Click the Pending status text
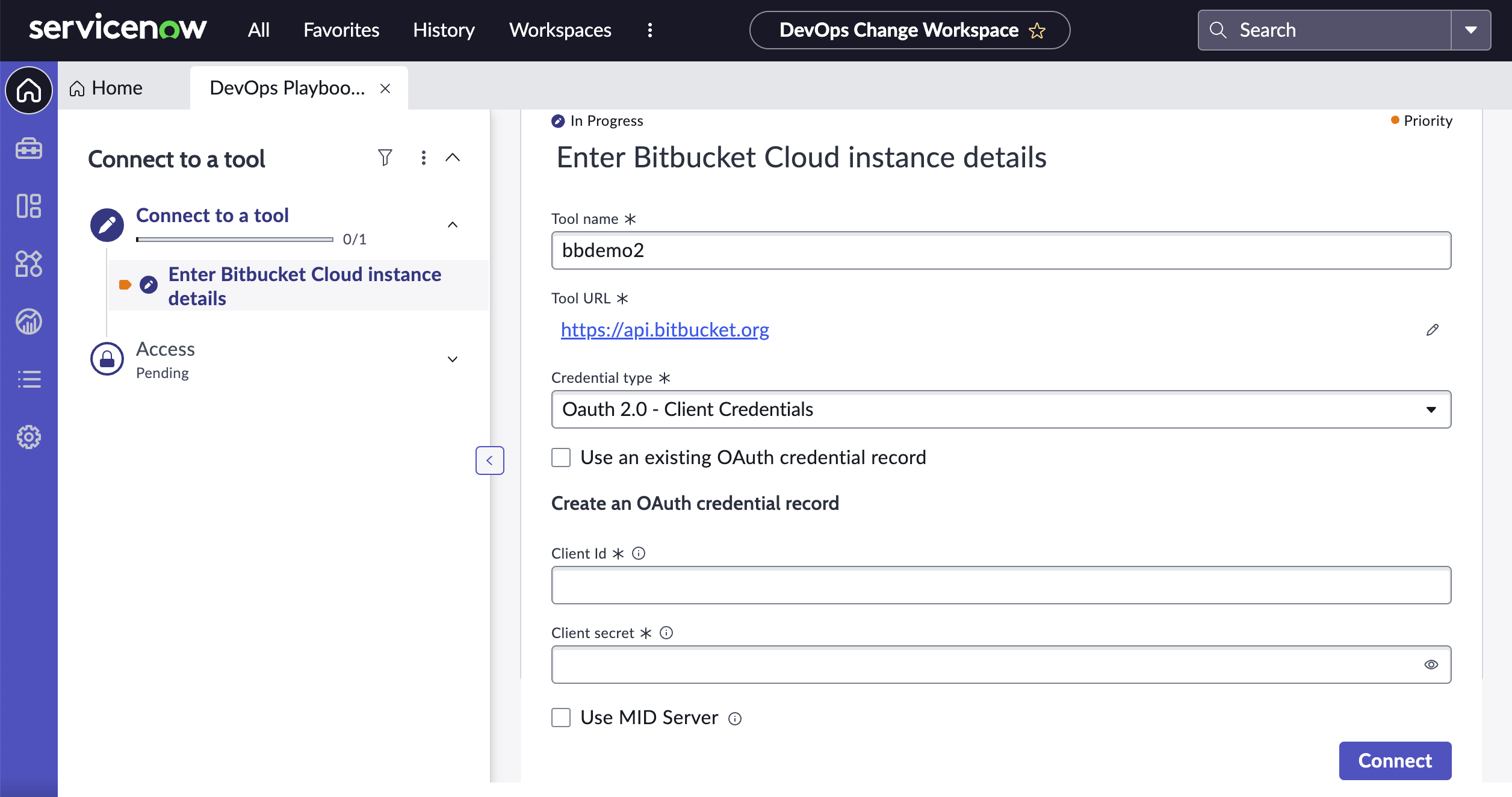This screenshot has height=797, width=1512. click(163, 373)
